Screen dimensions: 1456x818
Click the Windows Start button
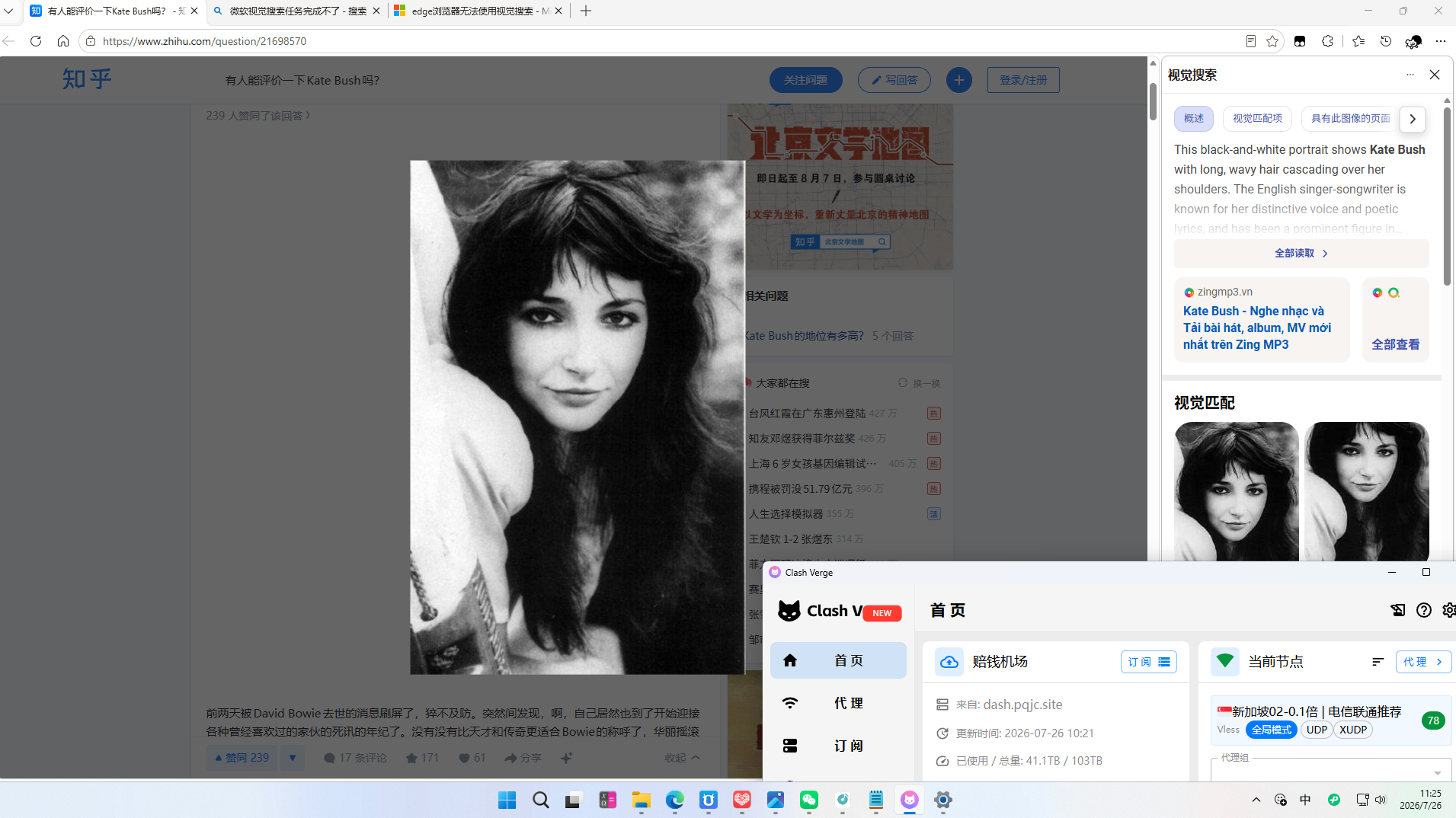(x=507, y=800)
